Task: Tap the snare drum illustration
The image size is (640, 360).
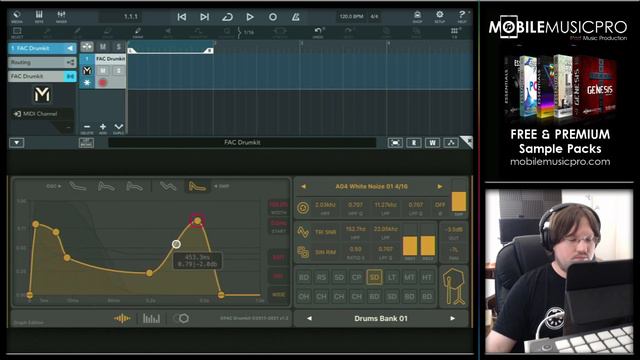Action: point(454,287)
